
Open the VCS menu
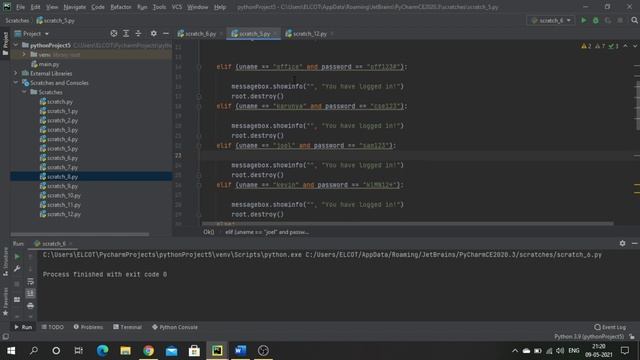(x=177, y=7)
